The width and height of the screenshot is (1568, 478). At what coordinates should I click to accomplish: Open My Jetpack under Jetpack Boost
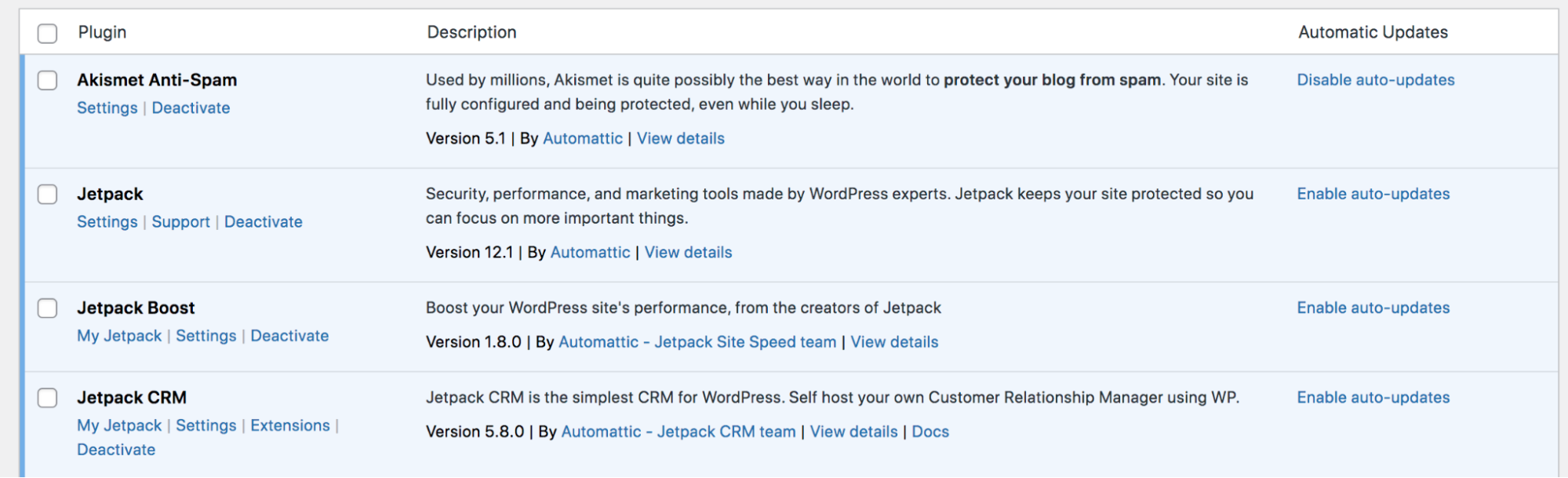pyautogui.click(x=119, y=336)
